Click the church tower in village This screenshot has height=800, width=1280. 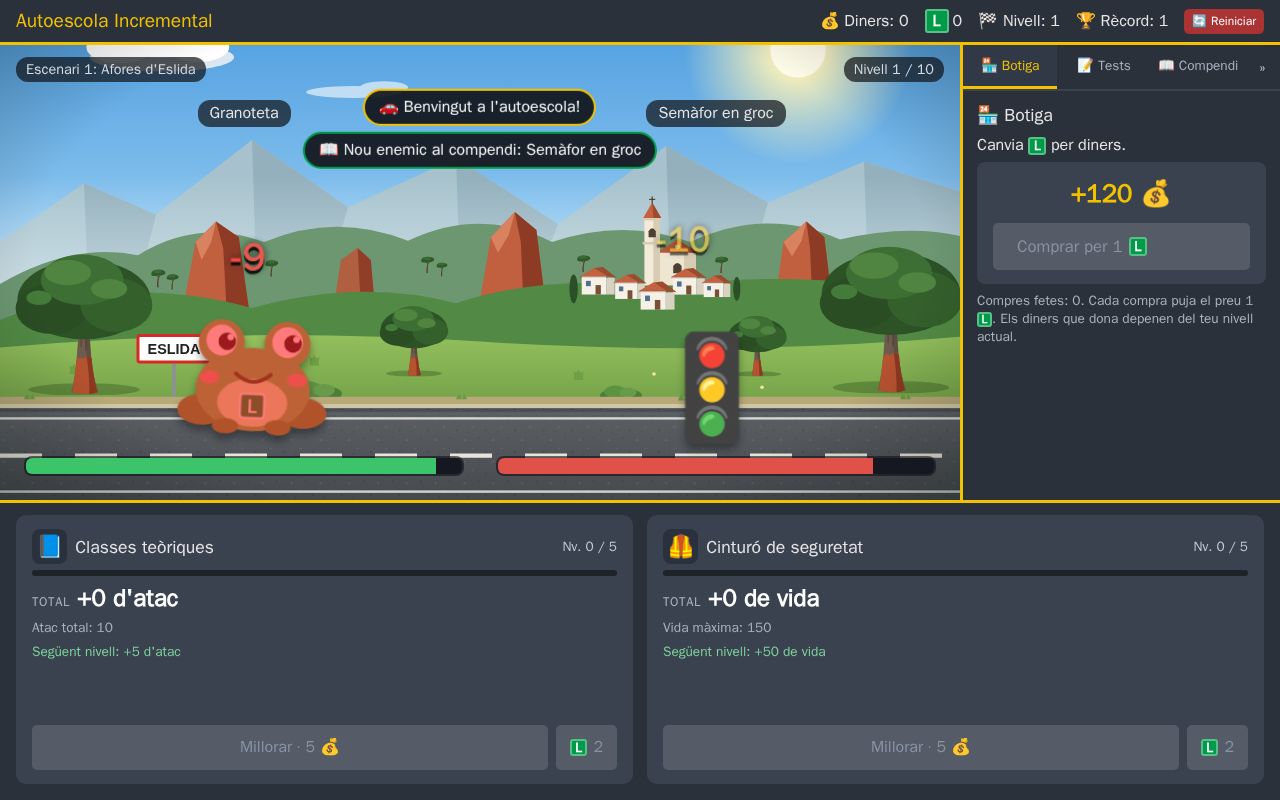click(x=652, y=240)
